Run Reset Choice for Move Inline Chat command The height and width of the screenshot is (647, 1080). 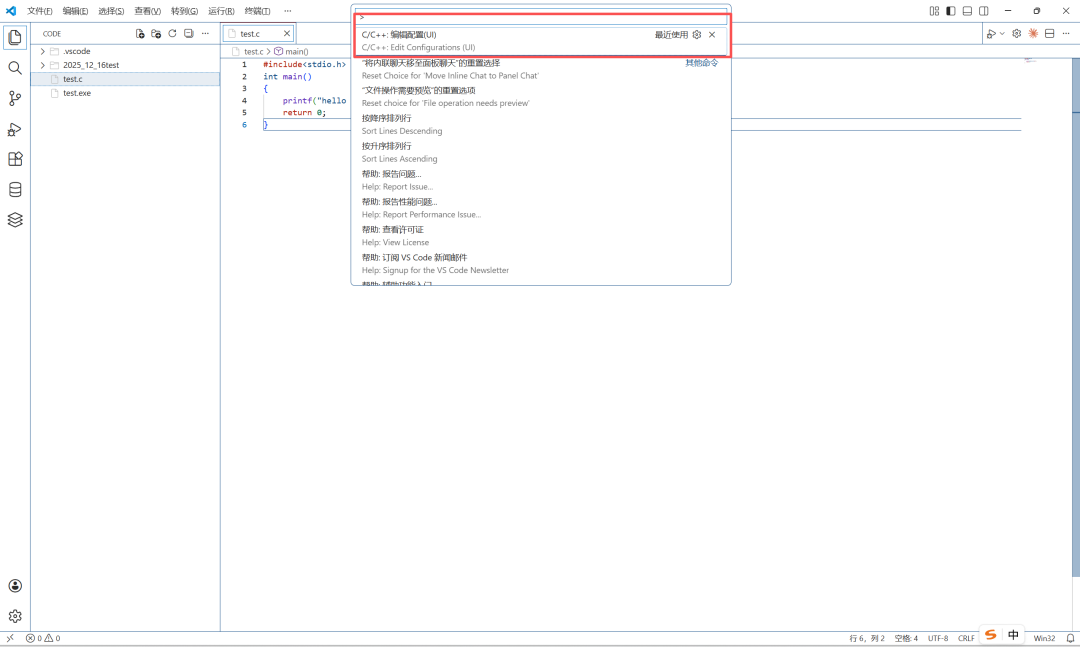click(541, 69)
